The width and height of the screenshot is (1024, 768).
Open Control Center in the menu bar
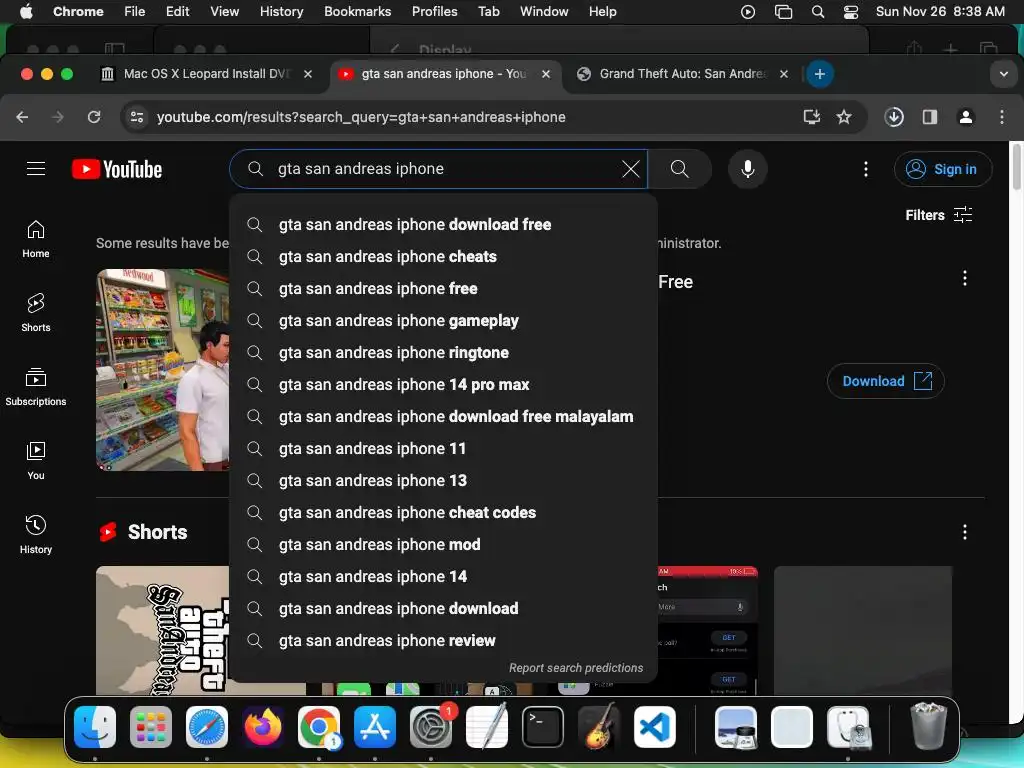[851, 12]
